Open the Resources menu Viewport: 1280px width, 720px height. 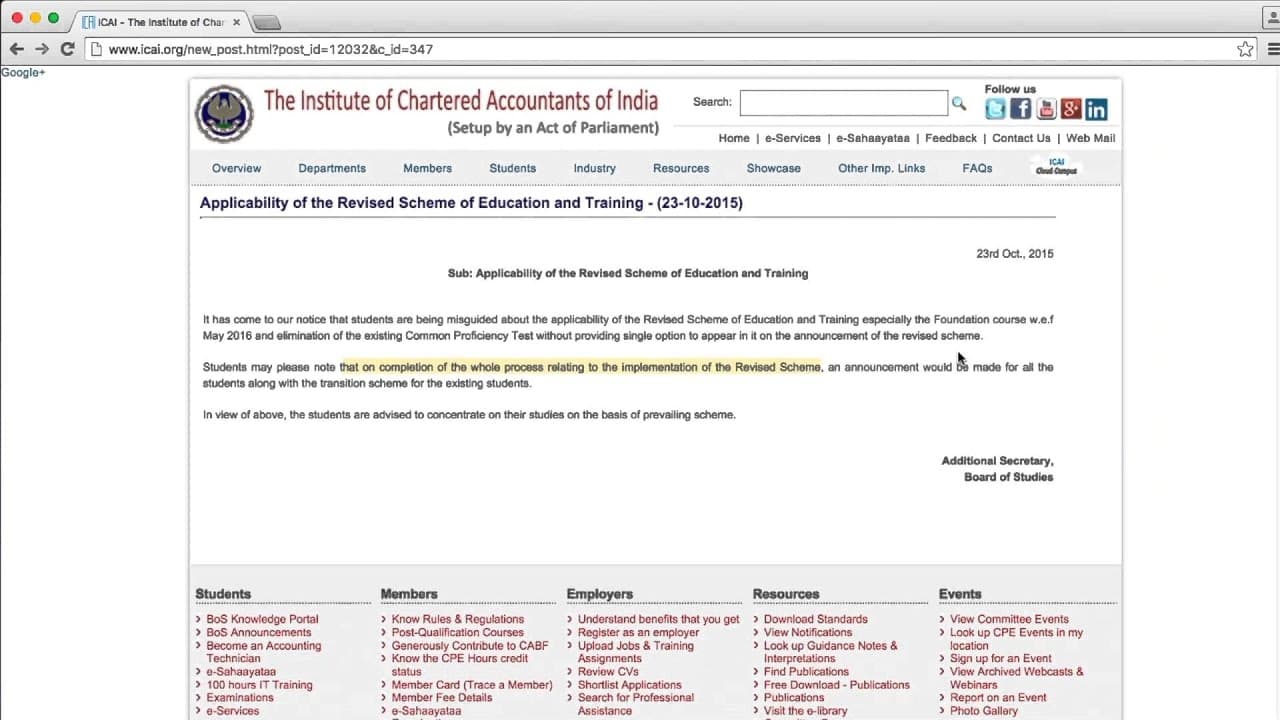(681, 168)
